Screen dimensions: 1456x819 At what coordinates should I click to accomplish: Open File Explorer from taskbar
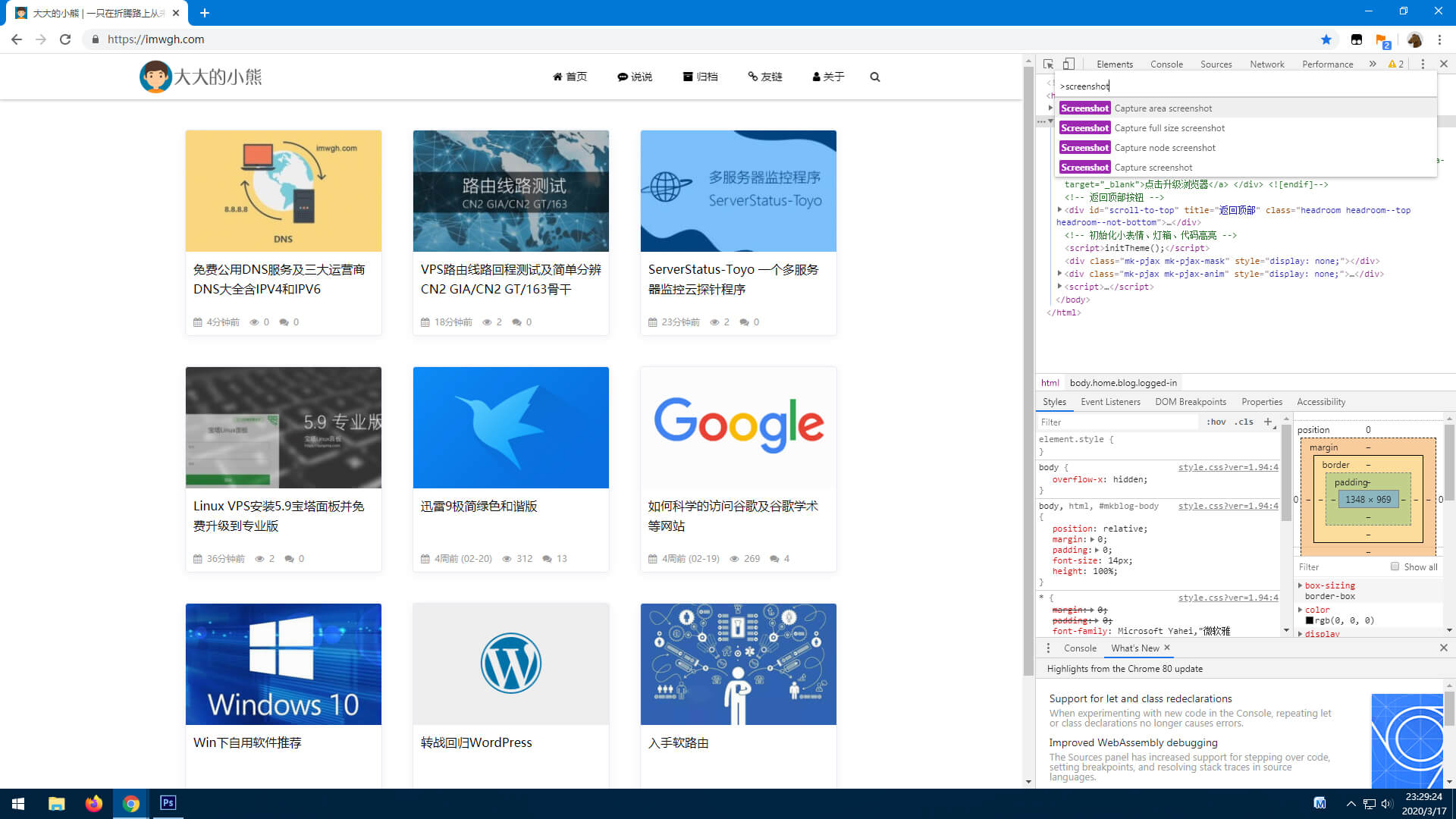point(56,804)
